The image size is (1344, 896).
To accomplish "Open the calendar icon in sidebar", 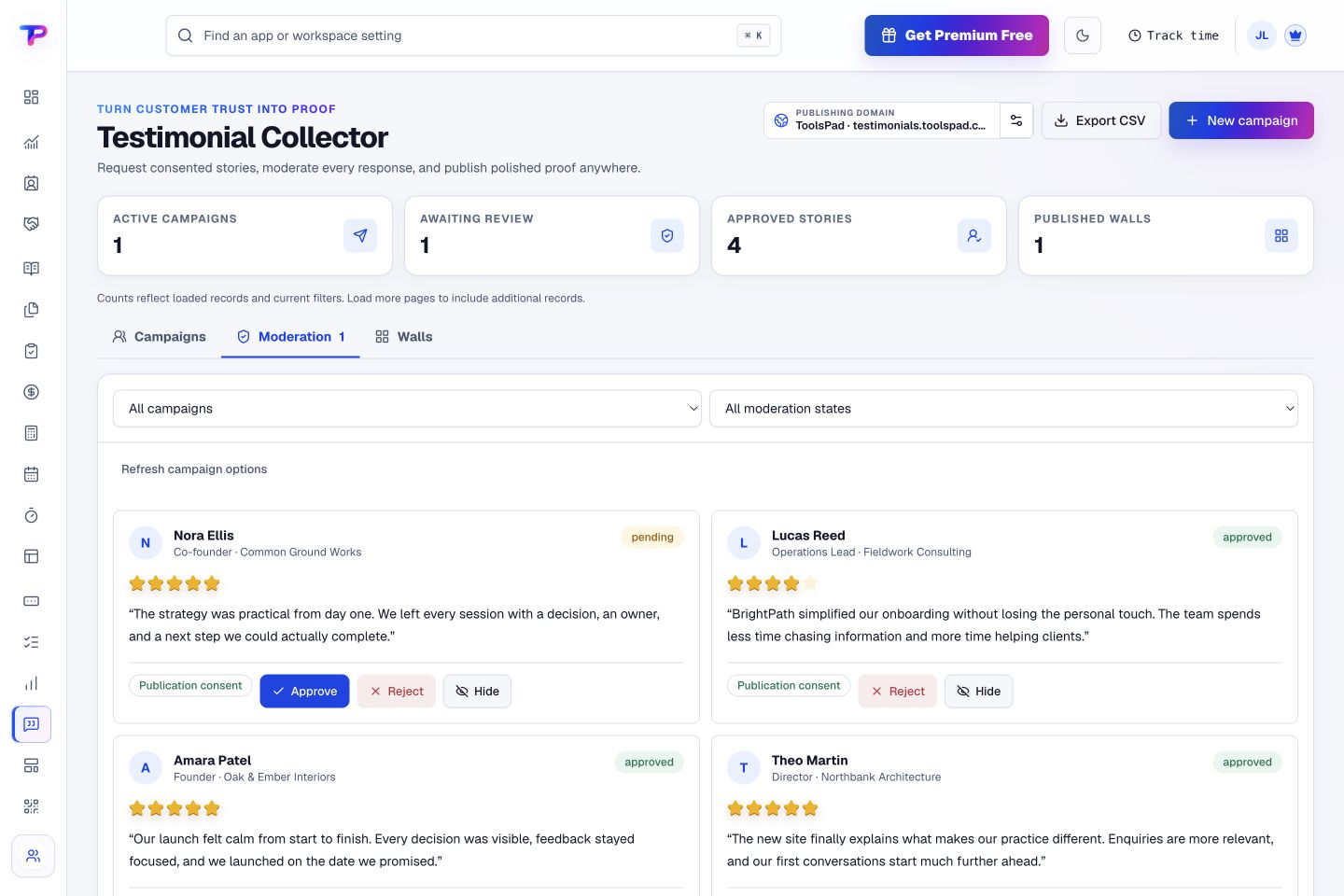I will tap(31, 474).
